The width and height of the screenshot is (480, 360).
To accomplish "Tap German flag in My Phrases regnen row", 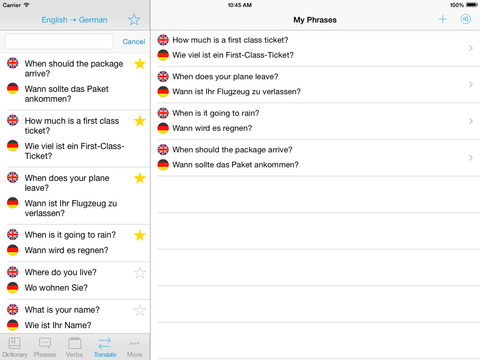I will [163, 128].
